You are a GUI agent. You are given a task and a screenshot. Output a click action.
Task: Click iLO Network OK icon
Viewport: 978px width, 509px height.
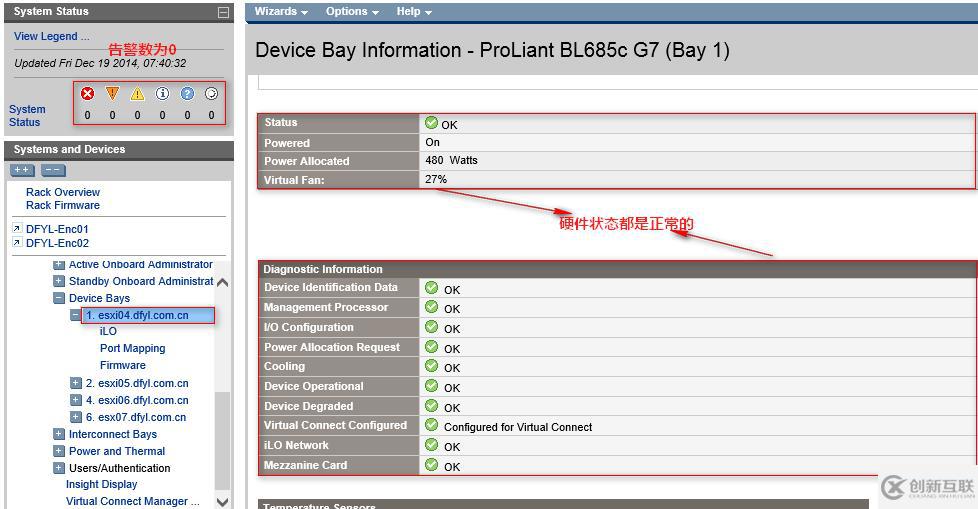[x=432, y=445]
